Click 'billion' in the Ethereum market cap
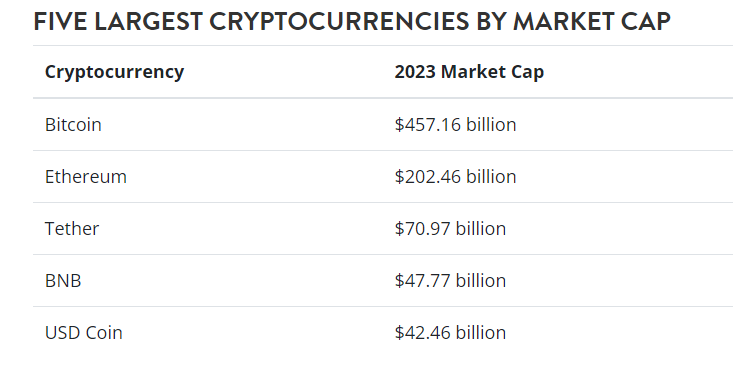This screenshot has width=748, height=367. 491,176
